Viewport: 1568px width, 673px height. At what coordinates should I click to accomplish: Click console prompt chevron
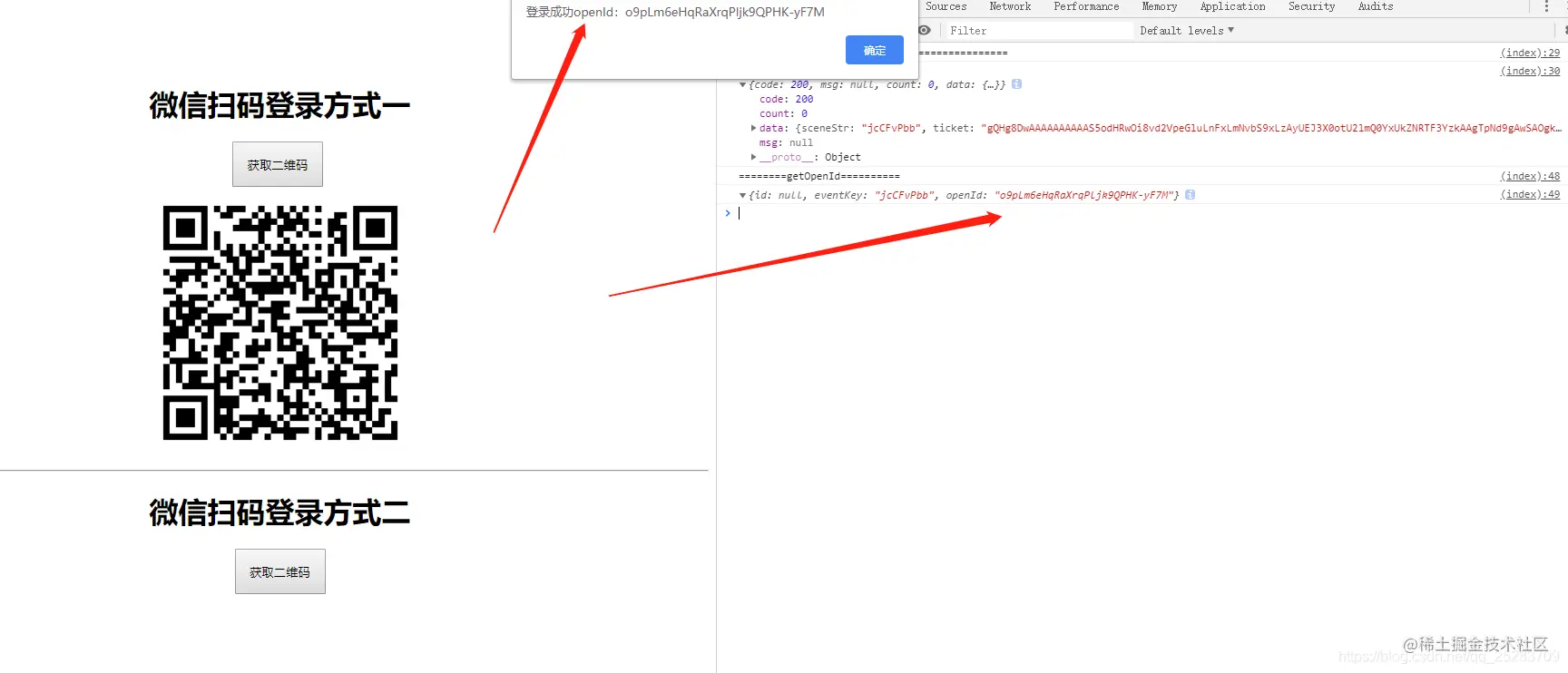coord(728,213)
